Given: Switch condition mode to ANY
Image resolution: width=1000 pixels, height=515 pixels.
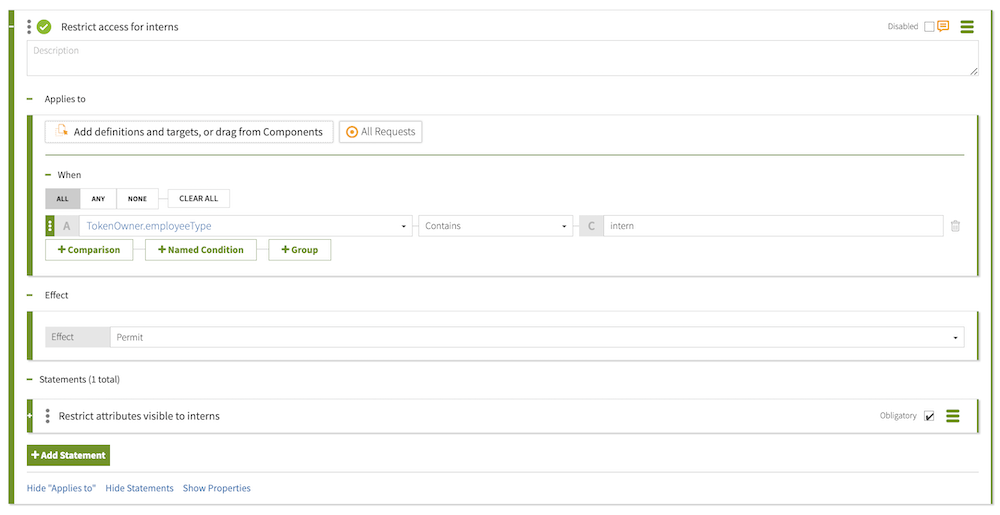Looking at the screenshot, I should pos(98,198).
